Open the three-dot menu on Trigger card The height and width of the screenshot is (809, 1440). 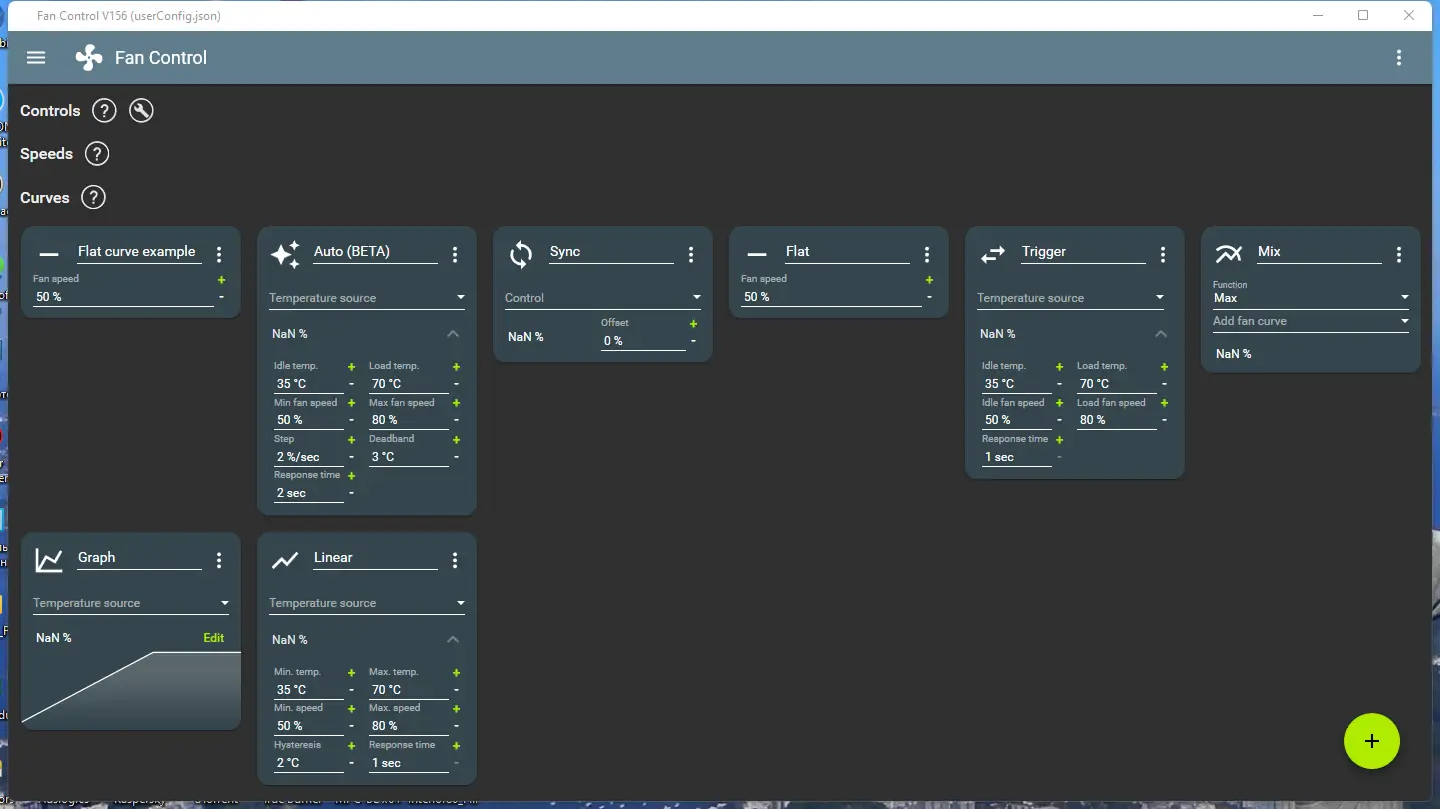pyautogui.click(x=1163, y=255)
